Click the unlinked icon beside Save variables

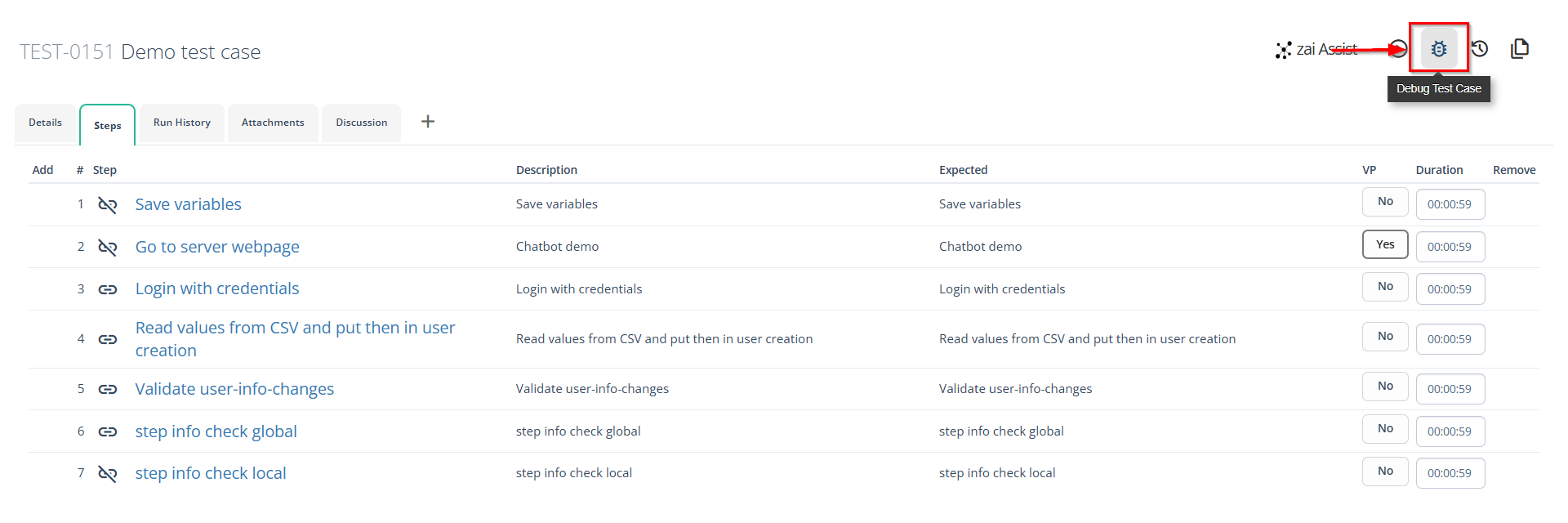[108, 204]
